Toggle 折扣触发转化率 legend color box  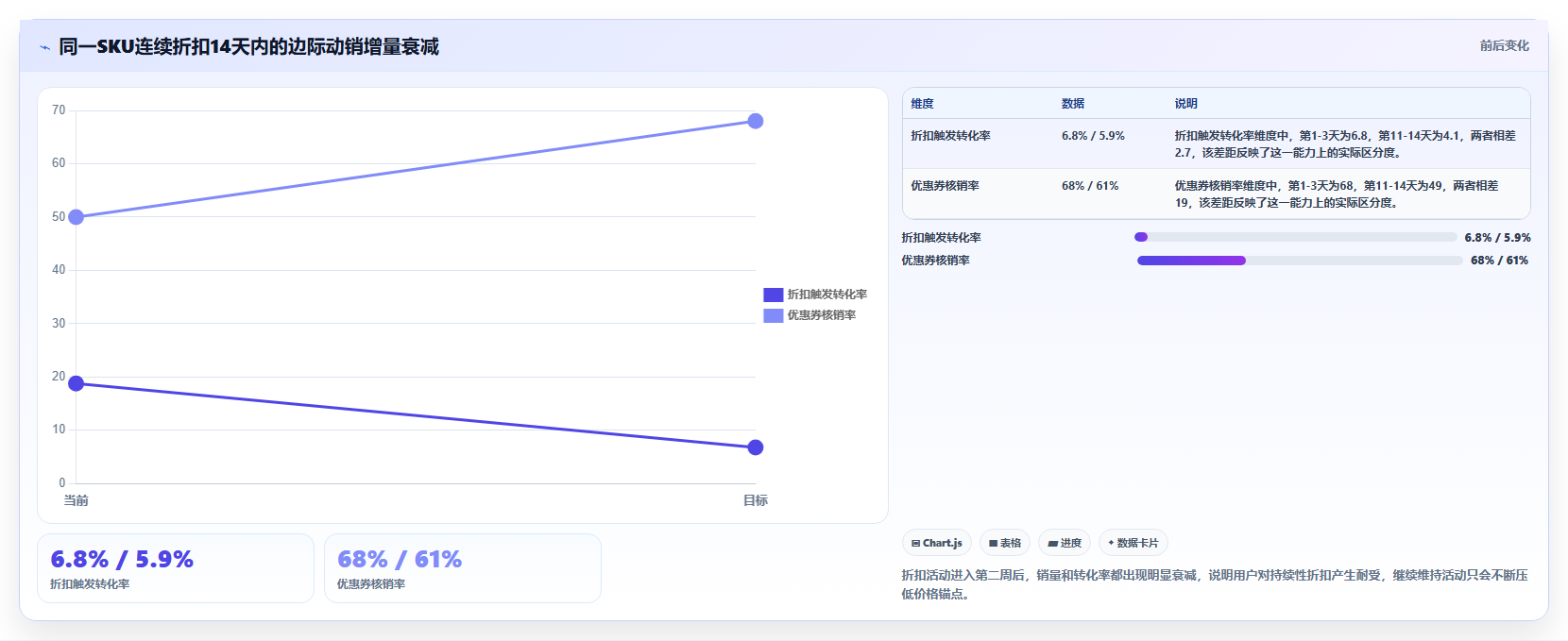click(773, 295)
